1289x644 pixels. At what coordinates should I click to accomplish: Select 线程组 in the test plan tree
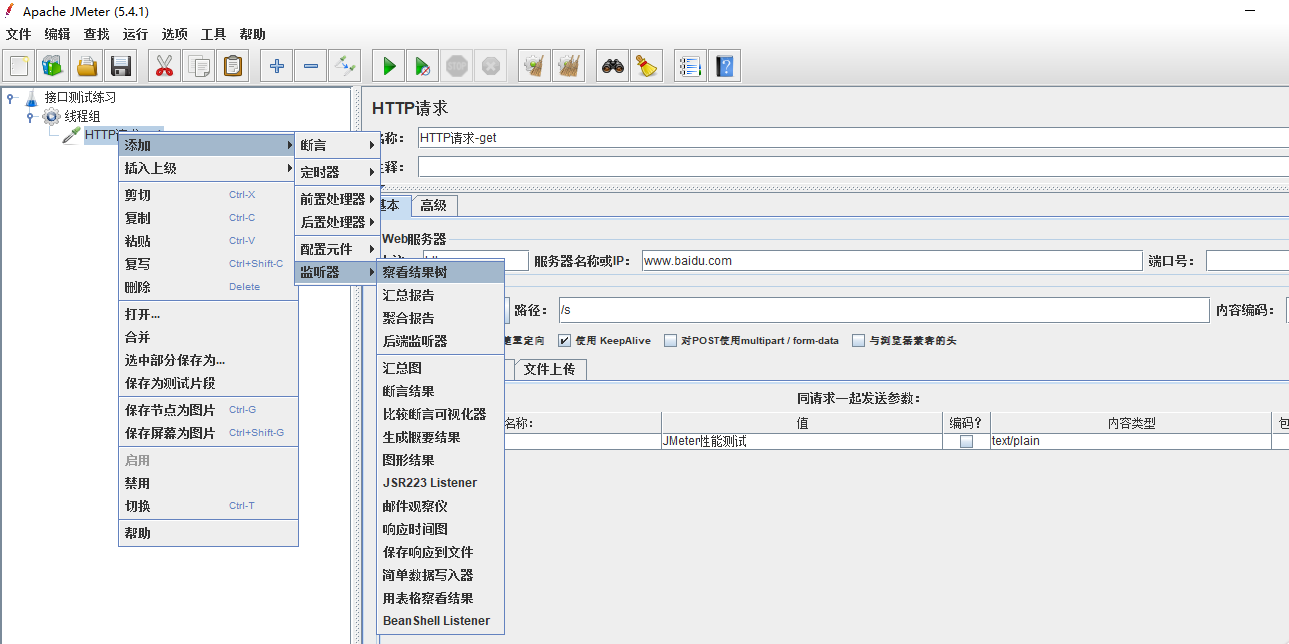click(x=83, y=116)
